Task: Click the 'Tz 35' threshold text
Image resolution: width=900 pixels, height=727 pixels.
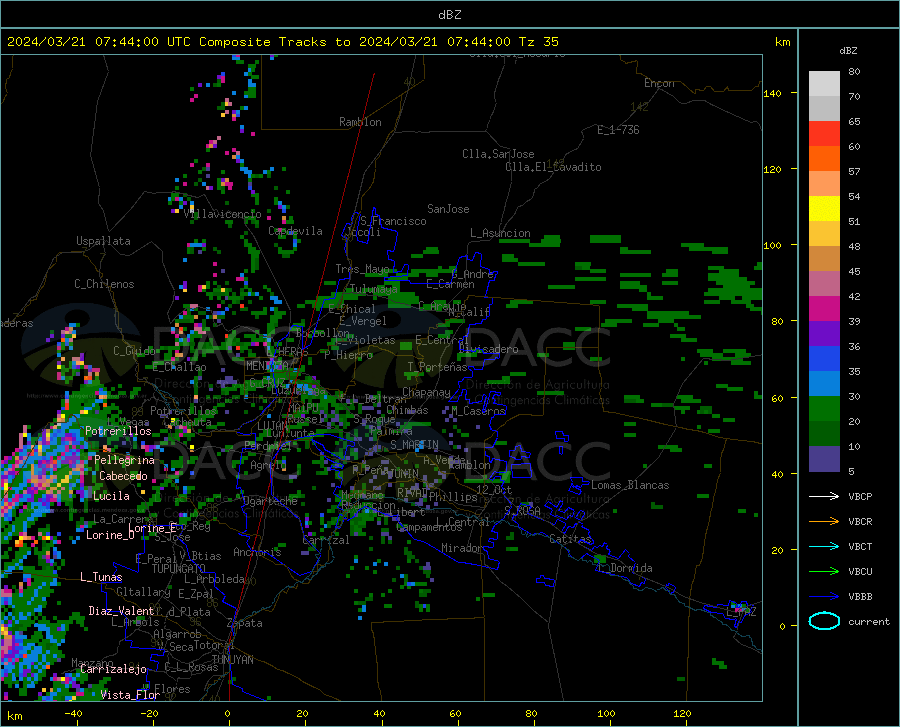Action: (539, 42)
